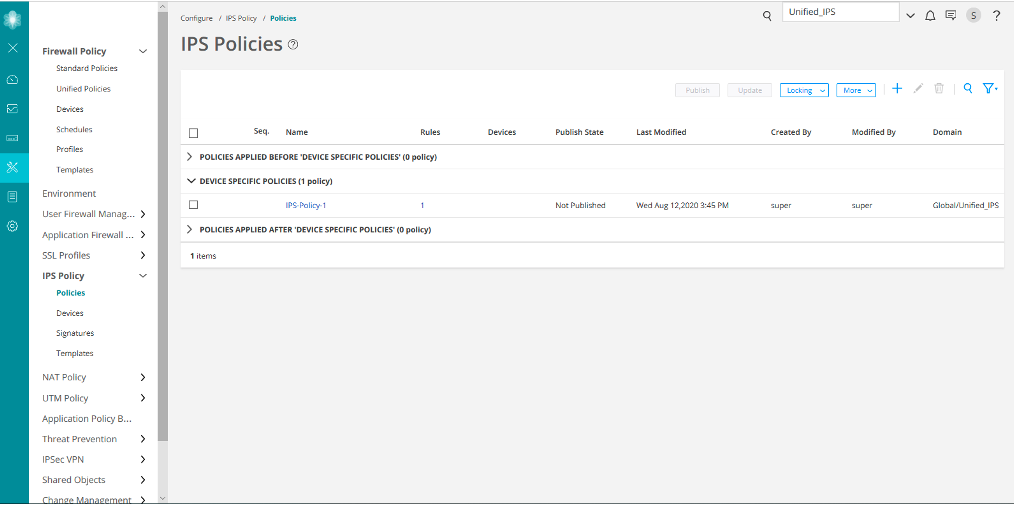Click the filter funnel icon
Viewport: 1014px width, 512px height.
(x=989, y=89)
